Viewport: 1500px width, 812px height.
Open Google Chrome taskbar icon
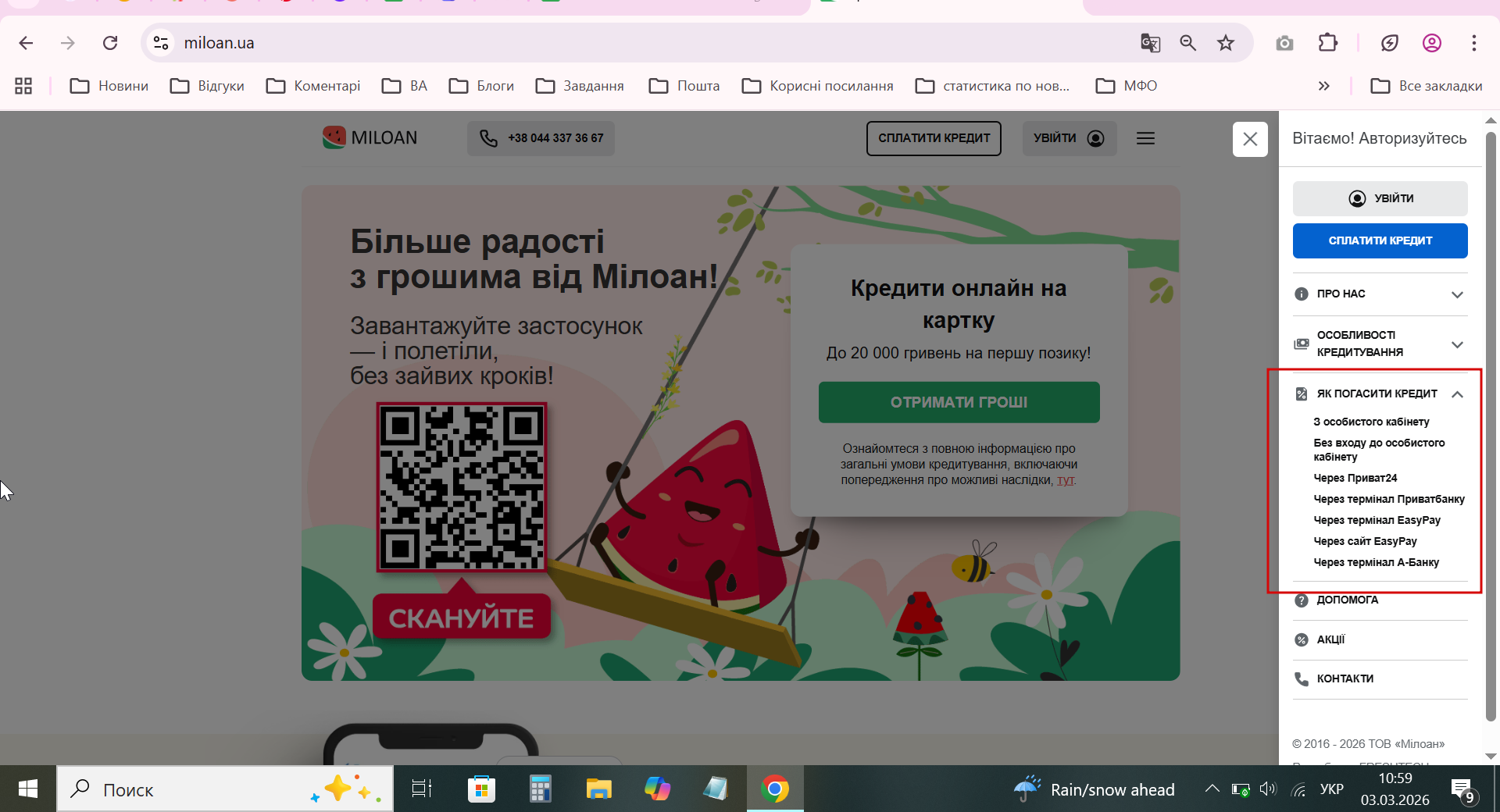pyautogui.click(x=775, y=789)
